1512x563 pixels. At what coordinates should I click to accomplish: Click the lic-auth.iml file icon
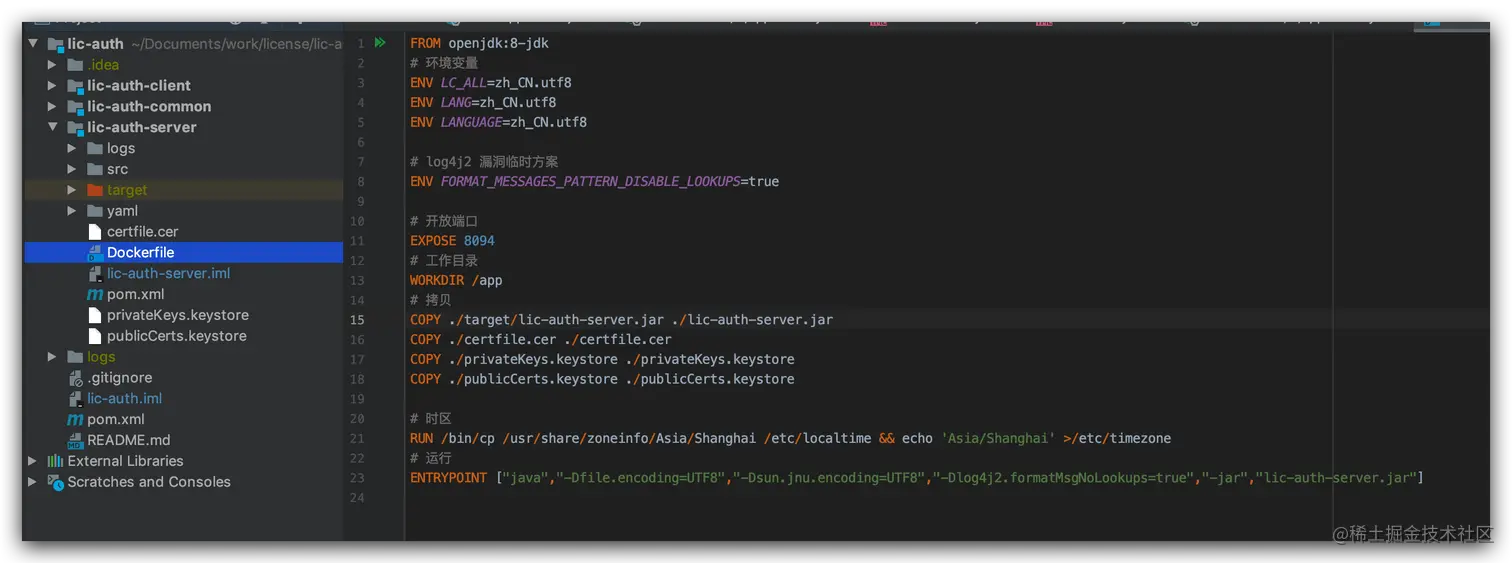75,398
